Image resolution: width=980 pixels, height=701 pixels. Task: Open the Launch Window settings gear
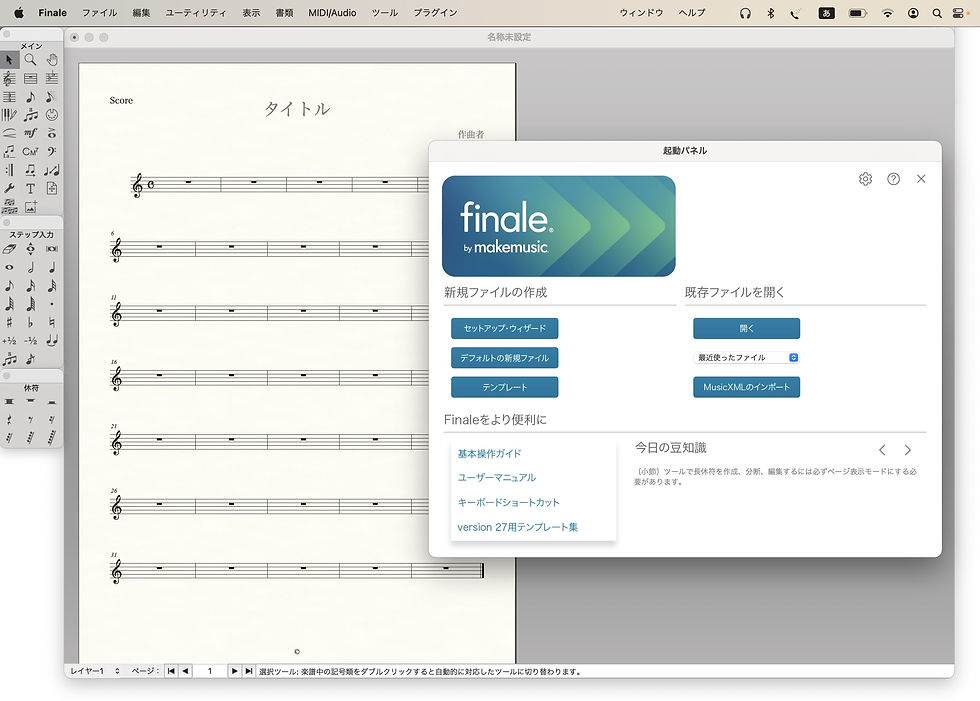(x=865, y=179)
